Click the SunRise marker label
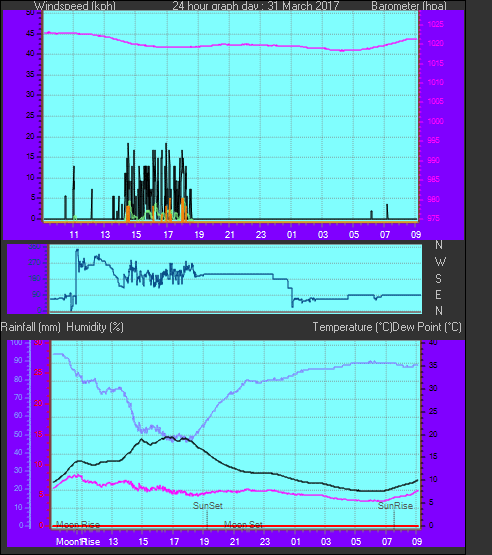The image size is (492, 555). [x=395, y=505]
